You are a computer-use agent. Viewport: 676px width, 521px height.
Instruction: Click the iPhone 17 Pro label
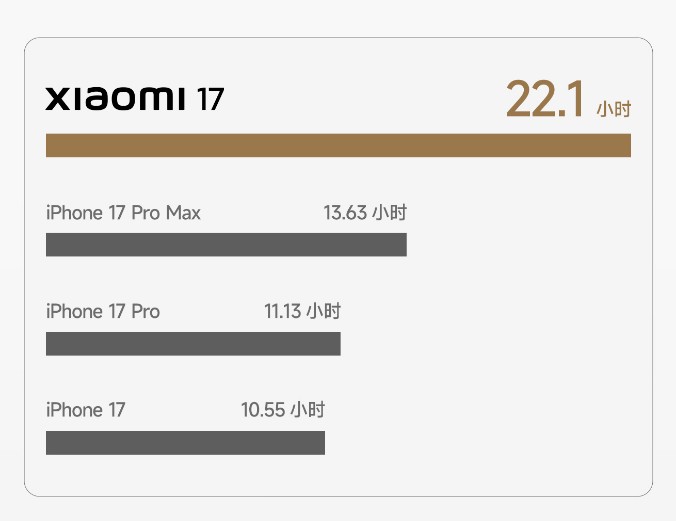[103, 312]
